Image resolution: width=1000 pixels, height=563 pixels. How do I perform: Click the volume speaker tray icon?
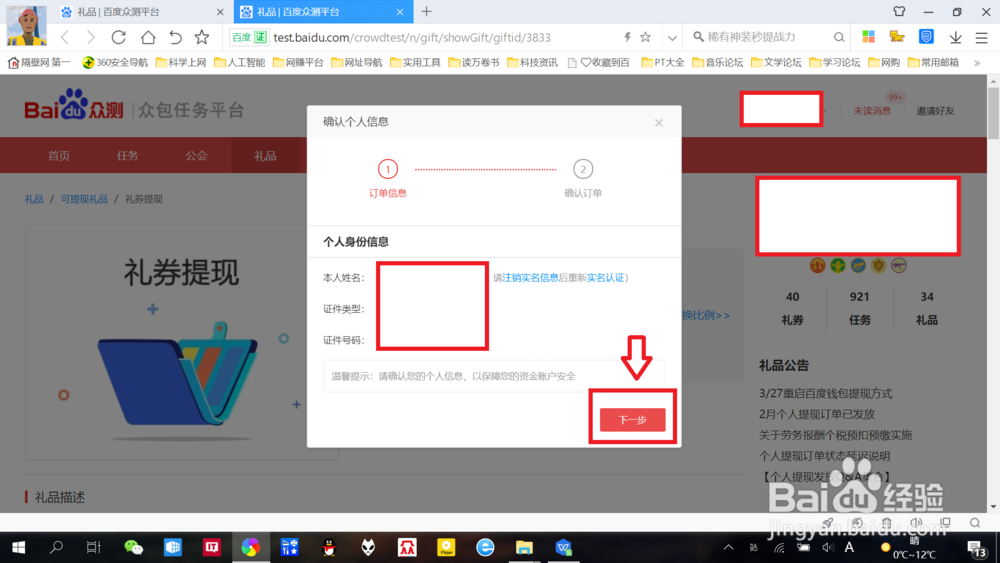click(x=828, y=547)
